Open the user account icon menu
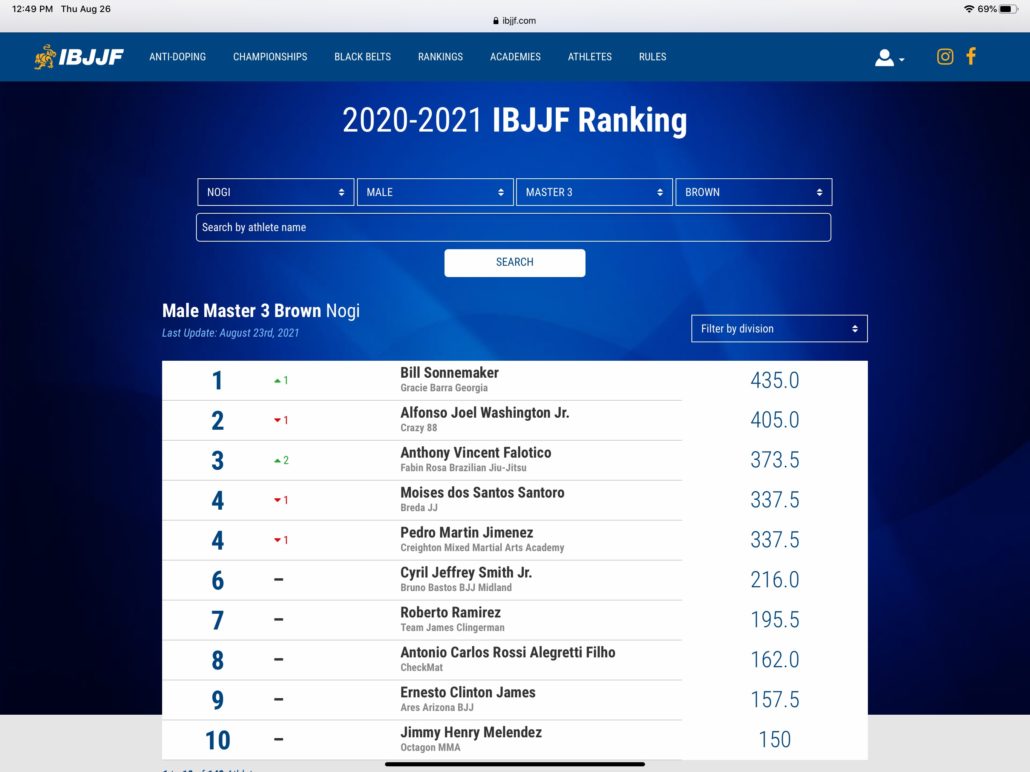Viewport: 1030px width, 772px height. pos(889,58)
